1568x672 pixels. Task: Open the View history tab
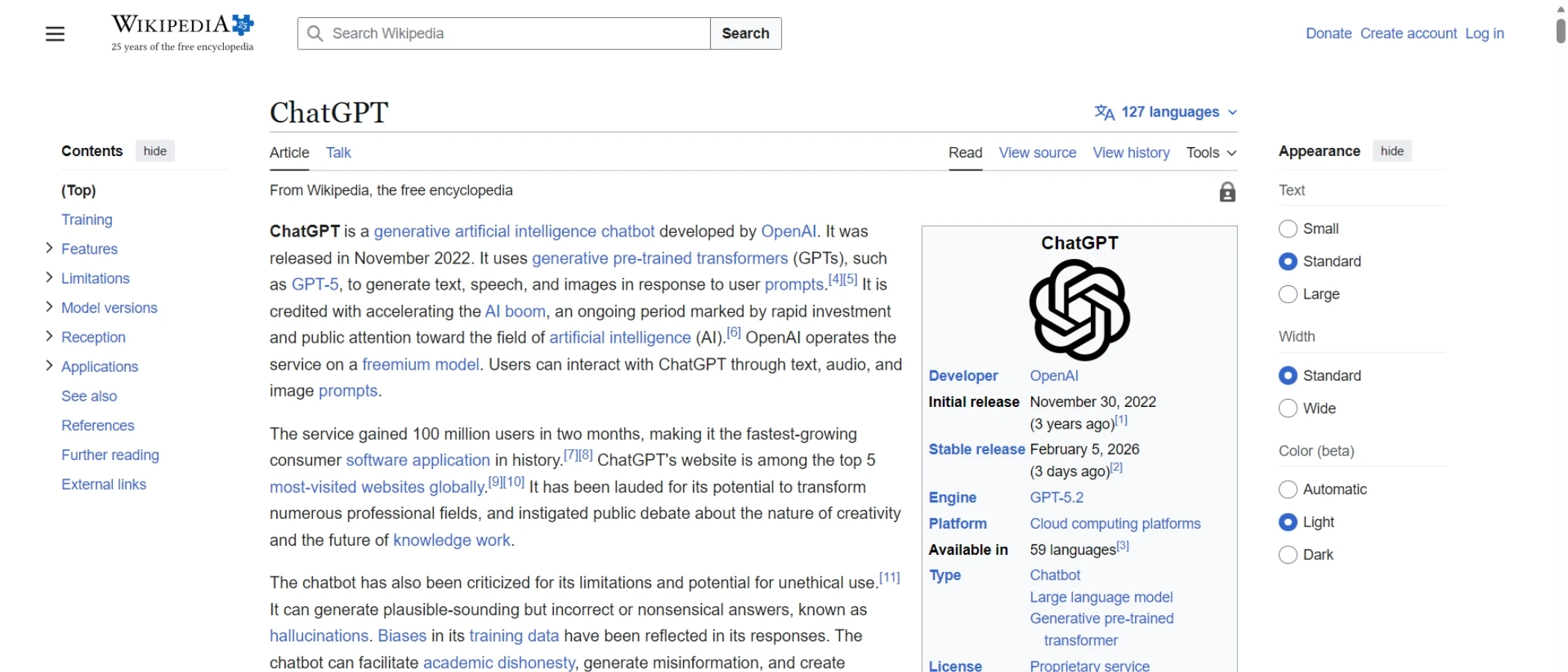tap(1131, 152)
